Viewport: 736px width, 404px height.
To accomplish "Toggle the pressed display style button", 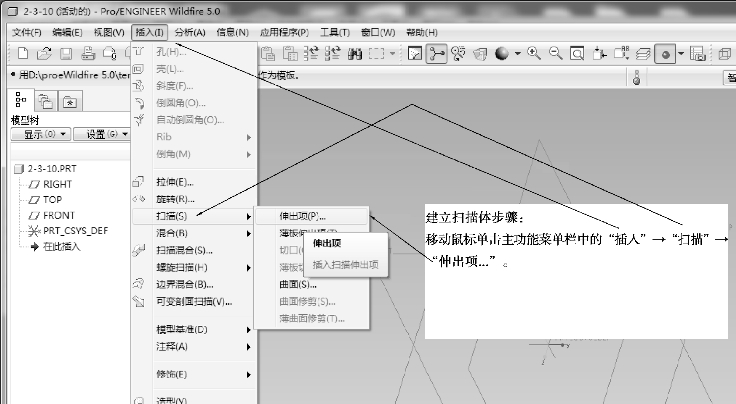I will [x=665, y=53].
